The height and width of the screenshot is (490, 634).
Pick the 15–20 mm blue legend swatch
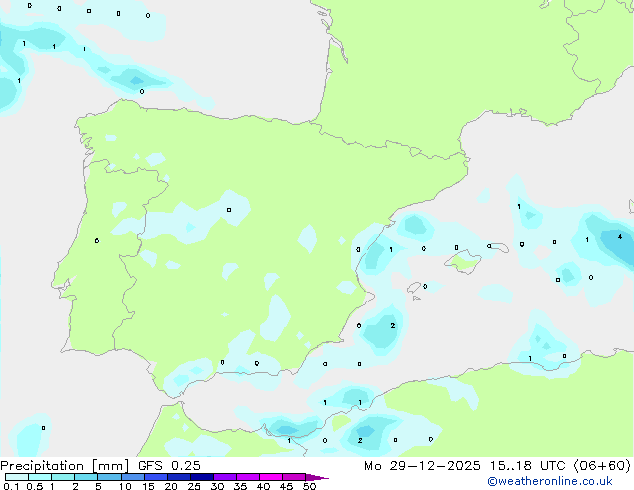coord(155,477)
